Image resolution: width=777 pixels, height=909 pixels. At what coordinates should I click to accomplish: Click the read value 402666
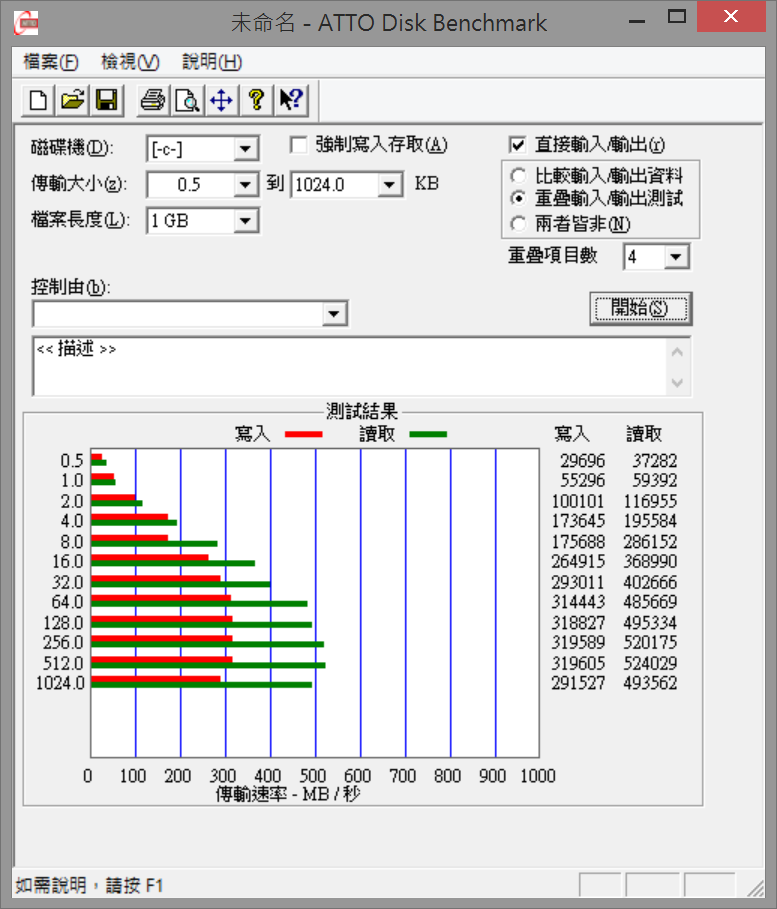[x=650, y=583]
